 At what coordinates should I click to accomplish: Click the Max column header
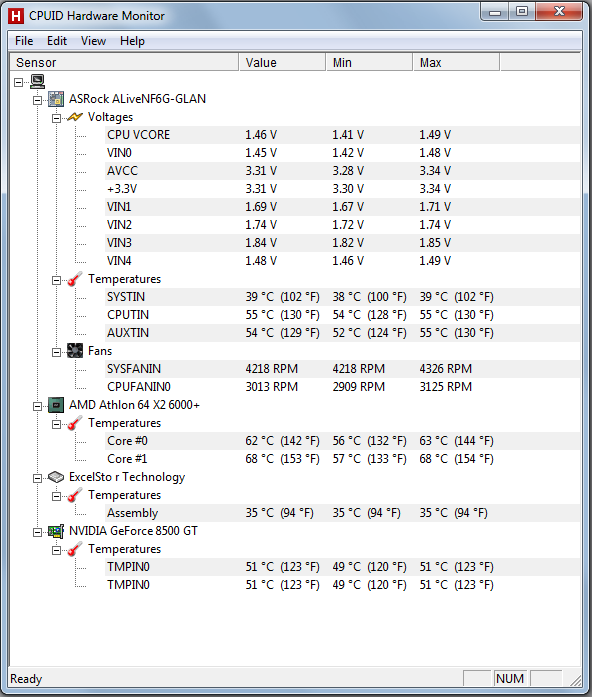click(x=456, y=63)
